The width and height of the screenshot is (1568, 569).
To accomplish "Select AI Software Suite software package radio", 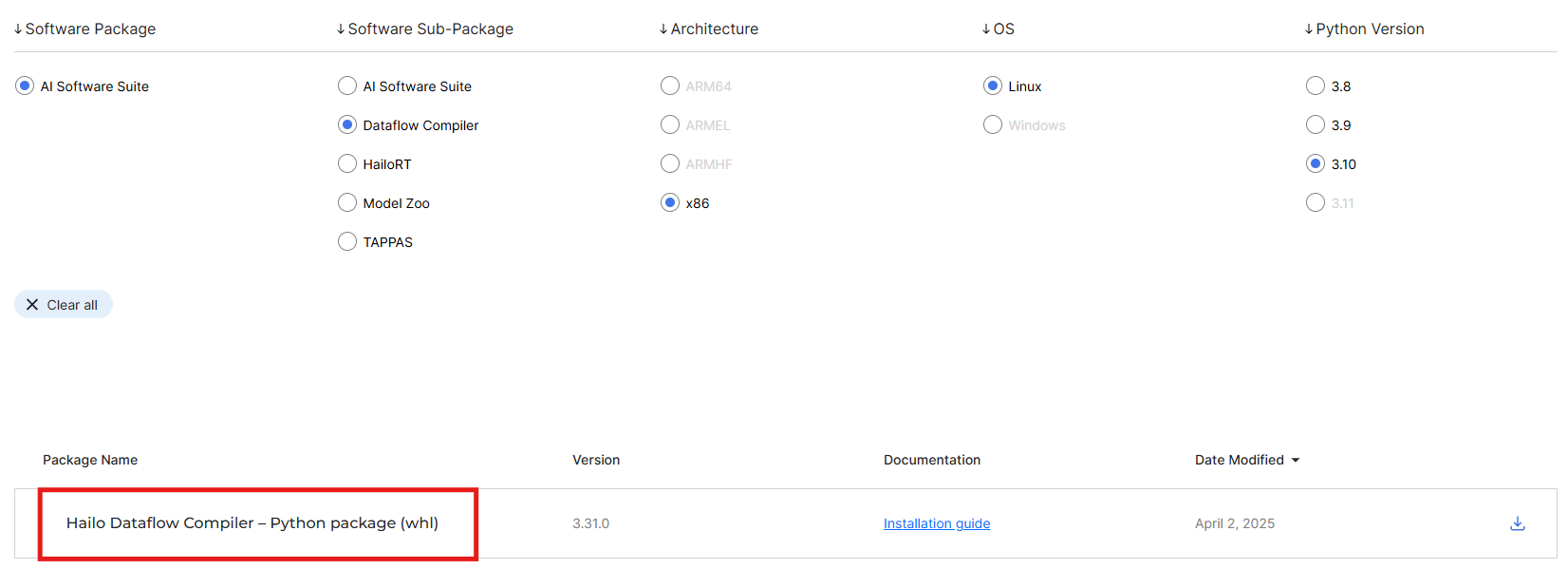I will (25, 86).
